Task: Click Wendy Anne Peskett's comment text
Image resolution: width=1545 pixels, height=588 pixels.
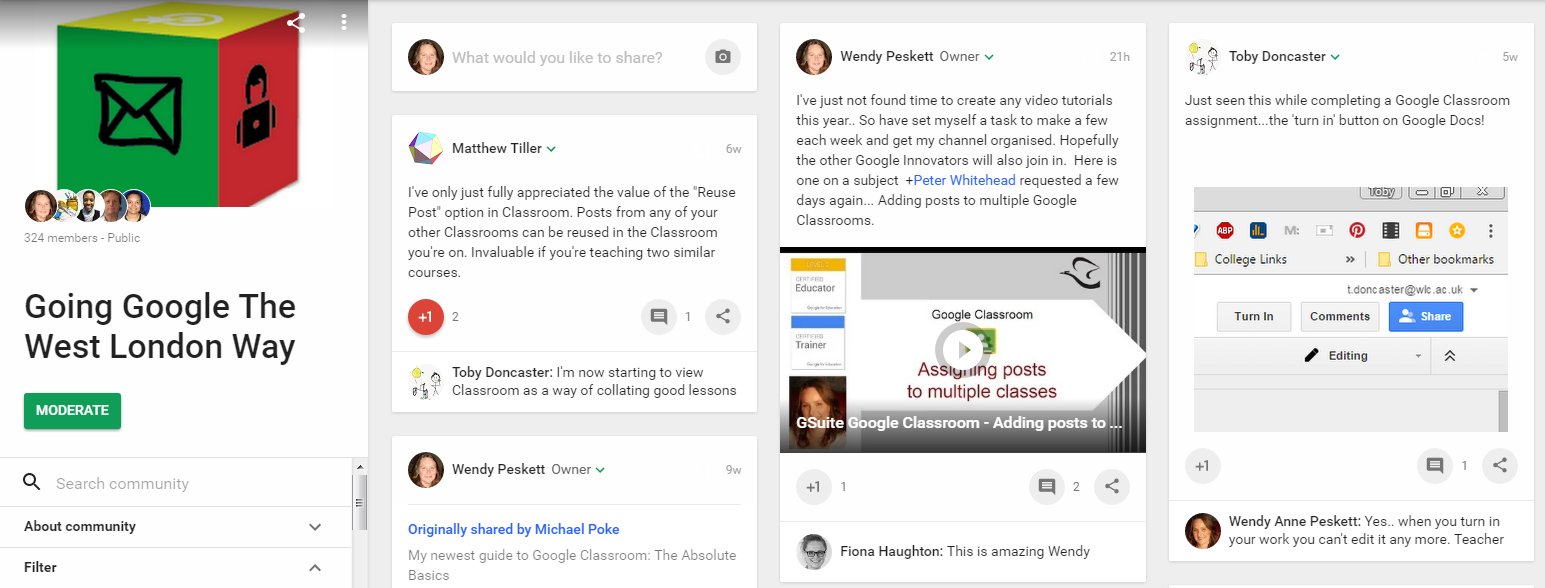Action: tap(1366, 530)
